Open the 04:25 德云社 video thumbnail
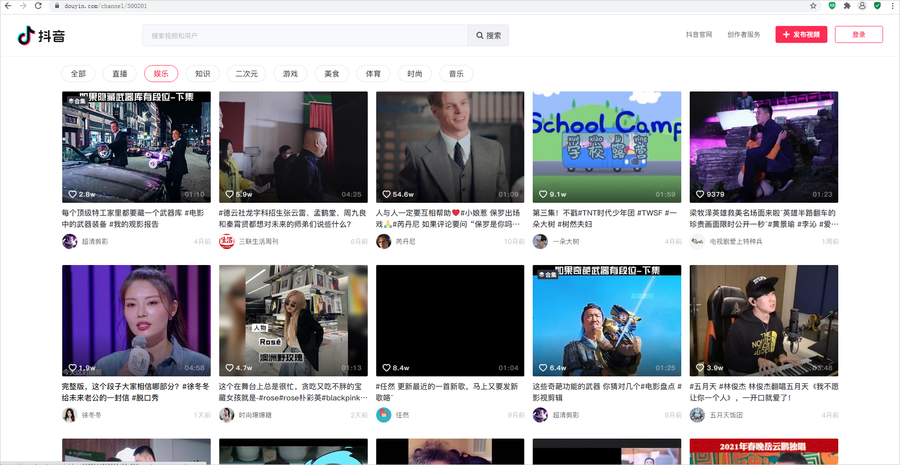900x465 pixels. [x=293, y=147]
